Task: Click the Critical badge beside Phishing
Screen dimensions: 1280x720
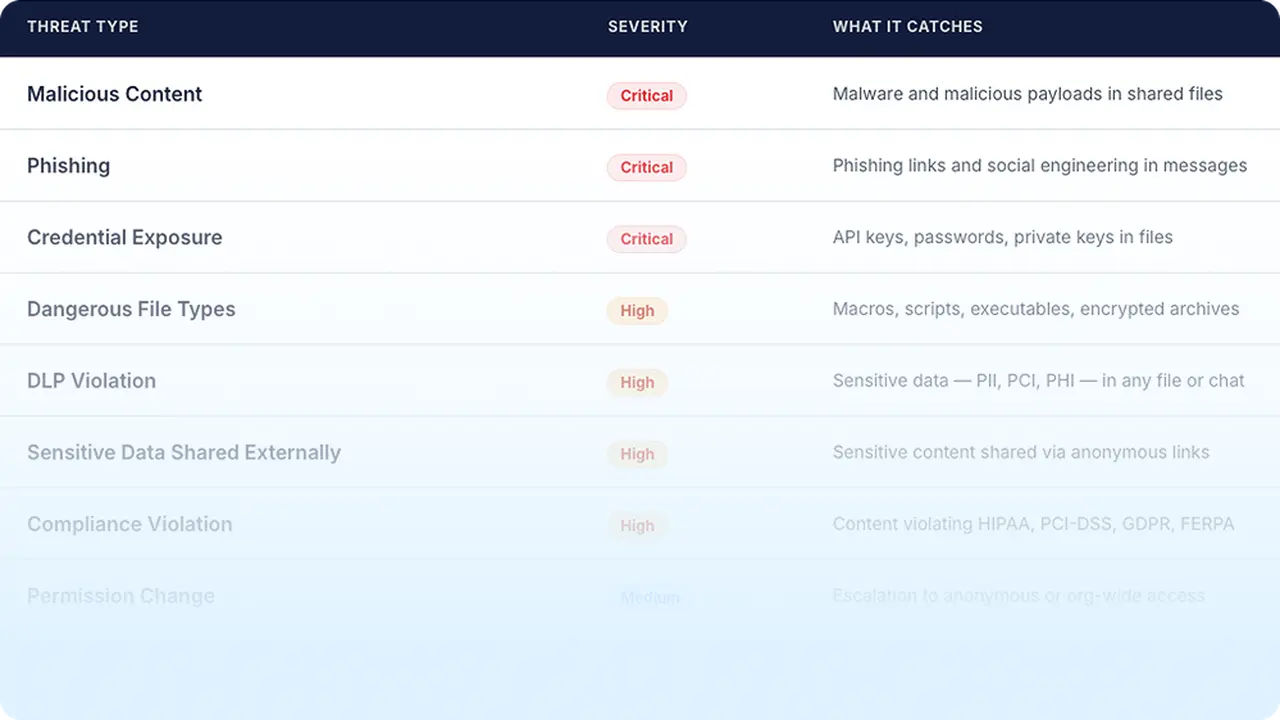Action: [646, 167]
